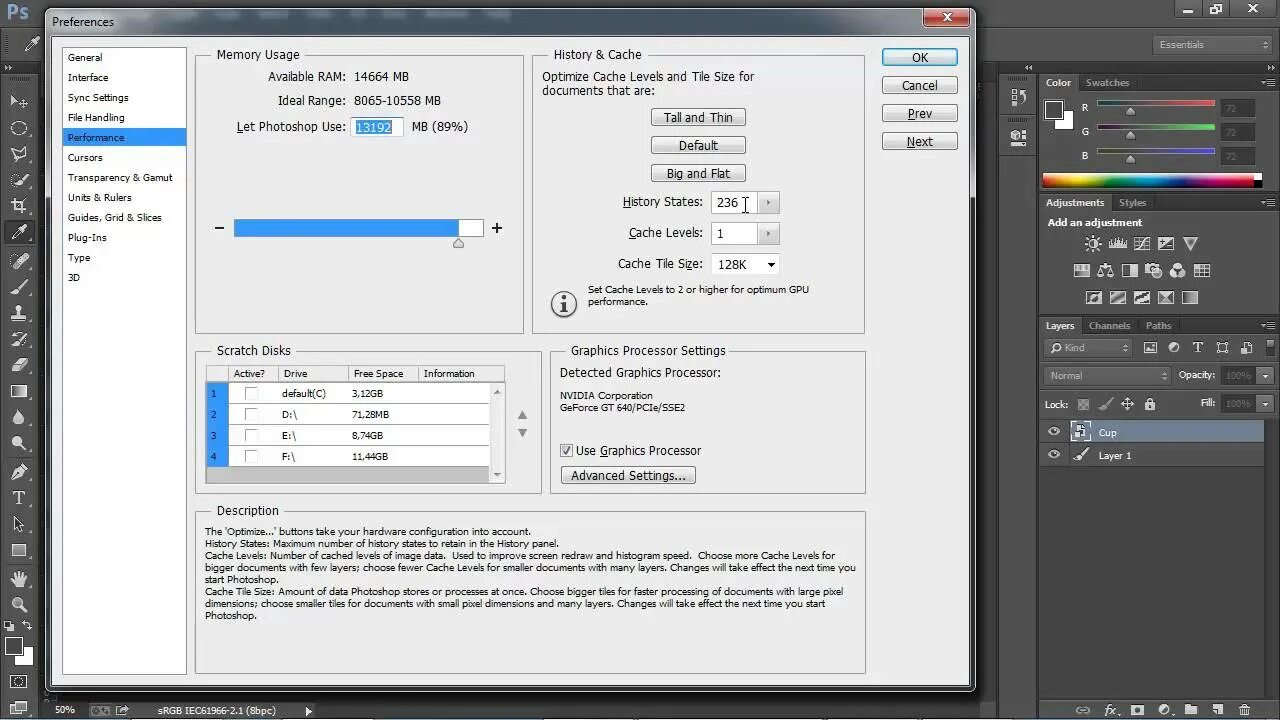This screenshot has width=1280, height=720.
Task: Select the Clone Stamp tool
Action: tap(19, 312)
